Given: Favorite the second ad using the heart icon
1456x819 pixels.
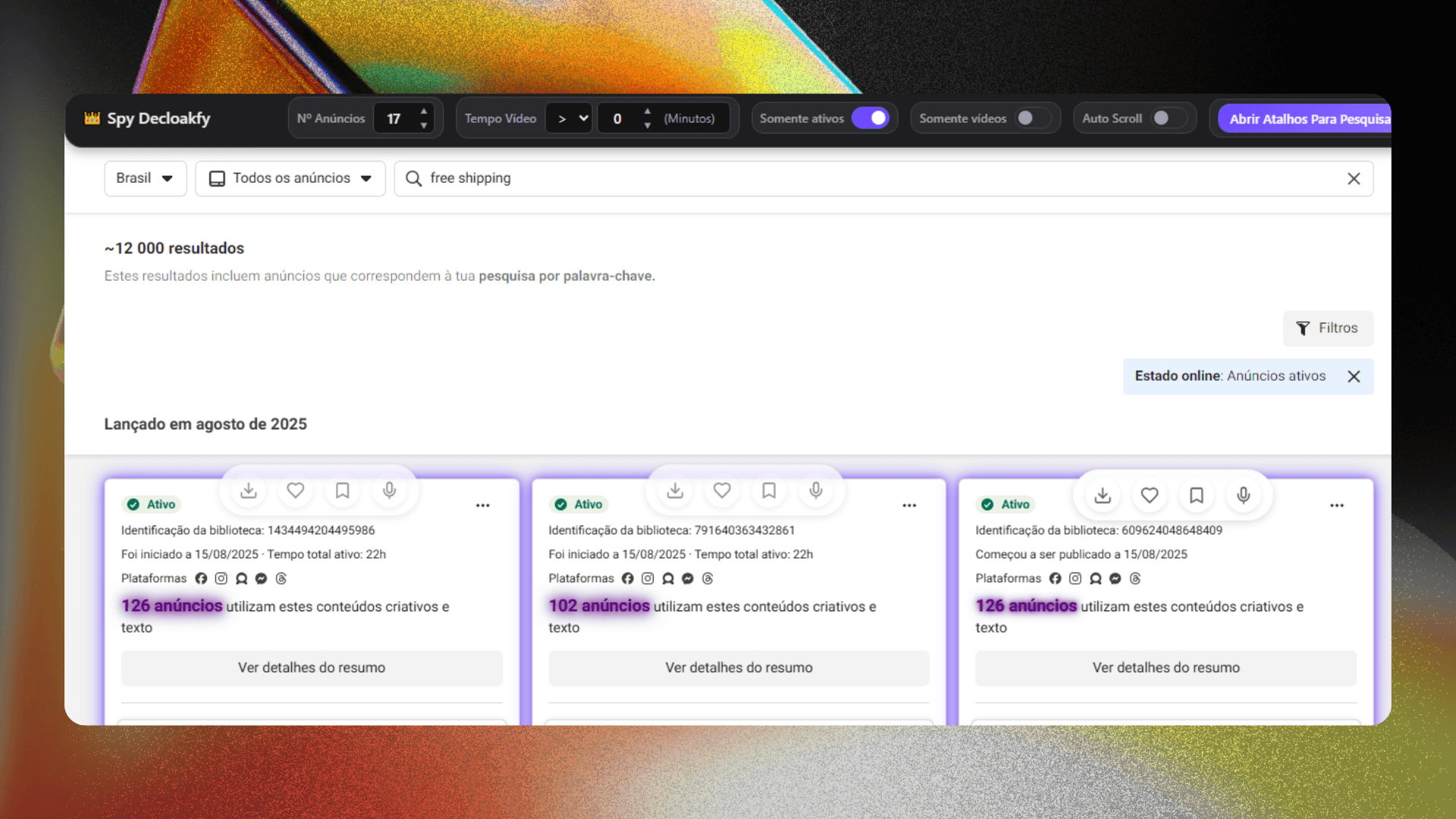Looking at the screenshot, I should [721, 490].
